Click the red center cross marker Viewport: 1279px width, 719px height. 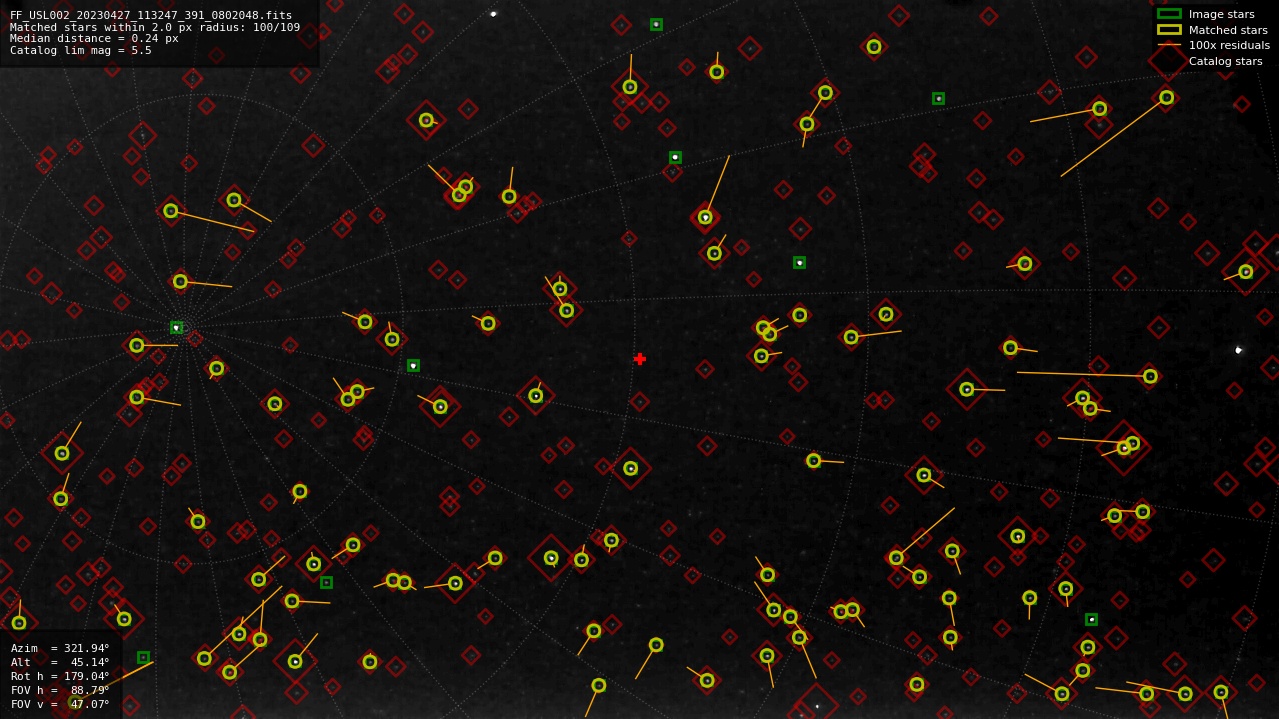click(640, 359)
